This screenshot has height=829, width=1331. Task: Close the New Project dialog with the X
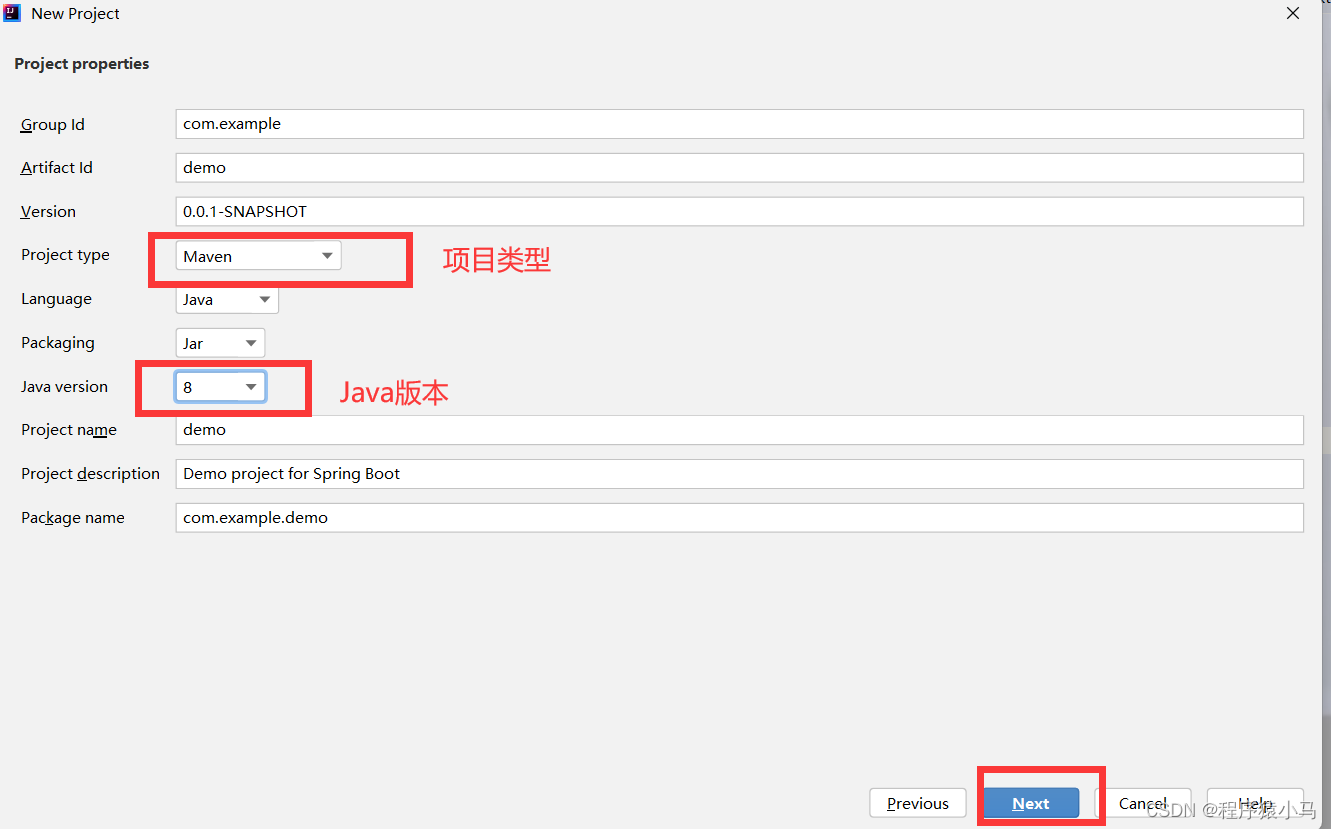pyautogui.click(x=1292, y=13)
